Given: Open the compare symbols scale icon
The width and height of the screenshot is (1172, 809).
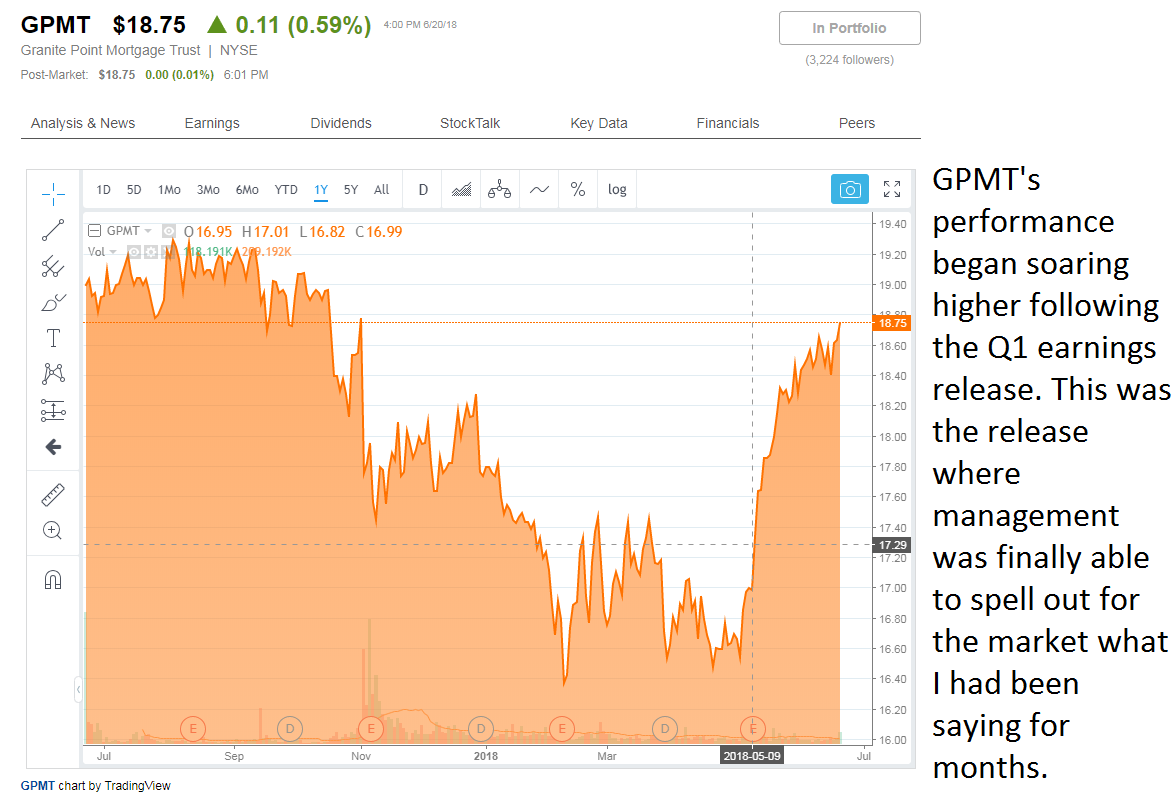Looking at the screenshot, I should [499, 190].
